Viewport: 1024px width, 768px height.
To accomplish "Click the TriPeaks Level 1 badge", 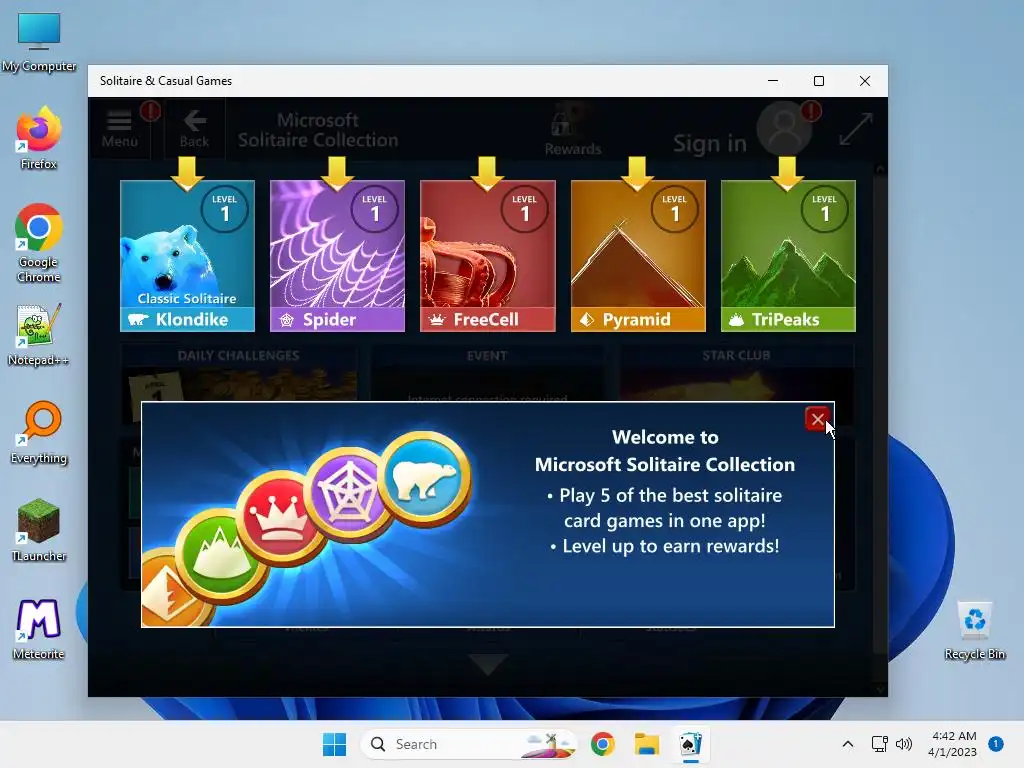I will (825, 209).
